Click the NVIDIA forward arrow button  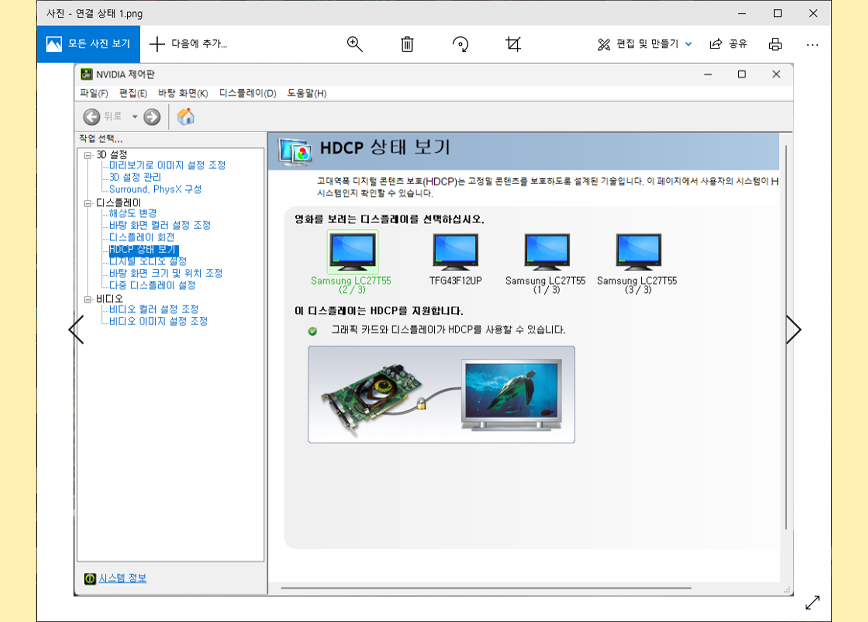click(152, 117)
